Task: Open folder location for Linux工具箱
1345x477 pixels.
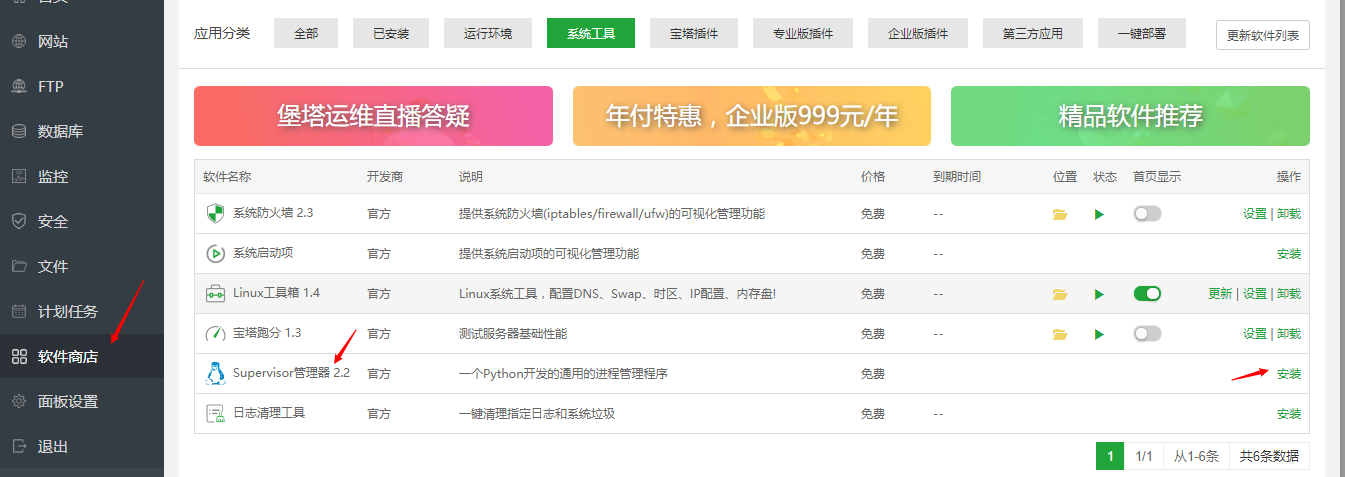Action: click(x=1060, y=294)
